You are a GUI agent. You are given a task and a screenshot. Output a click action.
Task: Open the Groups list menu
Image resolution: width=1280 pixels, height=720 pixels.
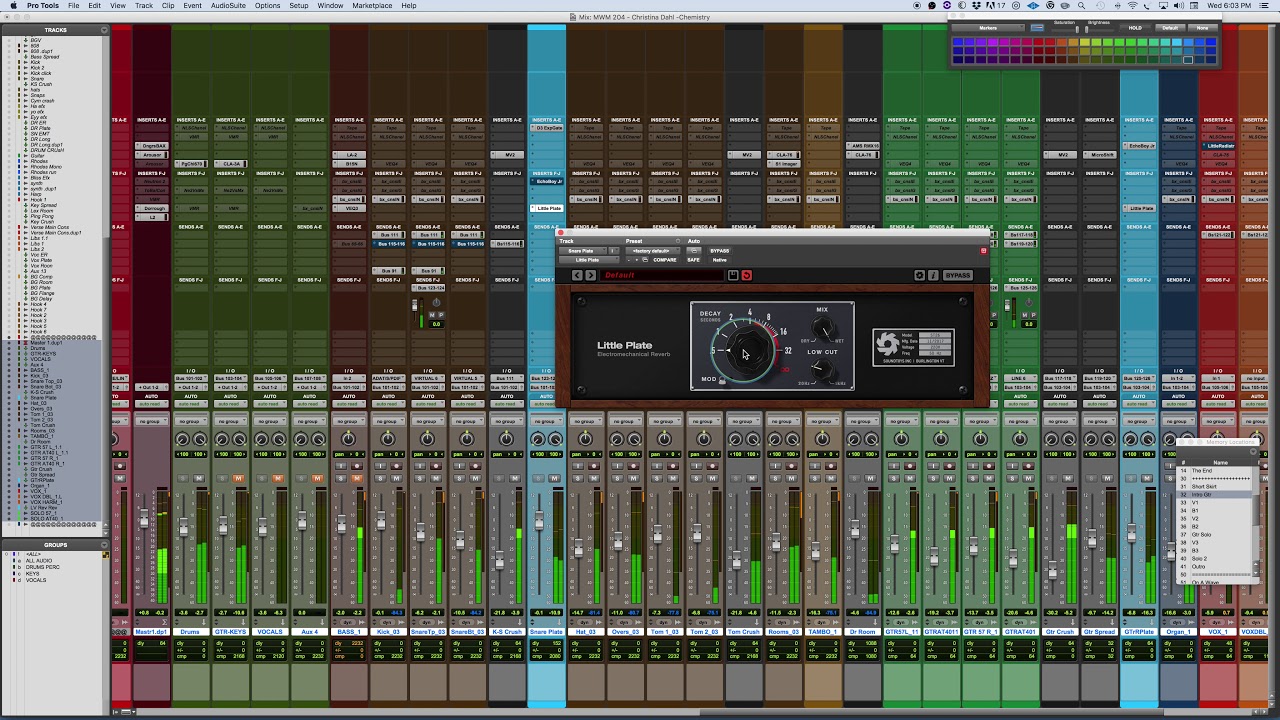click(104, 545)
